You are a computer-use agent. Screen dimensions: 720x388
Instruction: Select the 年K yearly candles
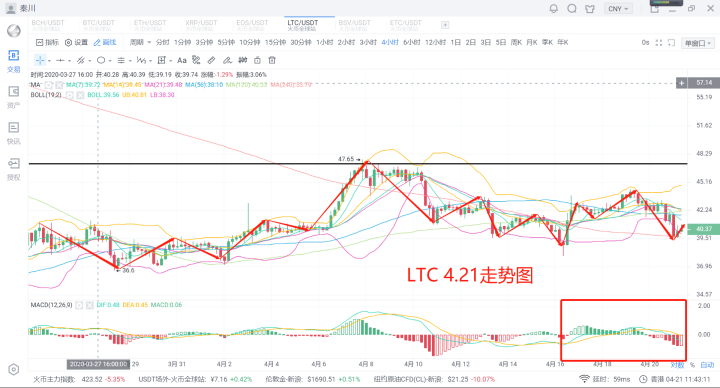(x=562, y=42)
